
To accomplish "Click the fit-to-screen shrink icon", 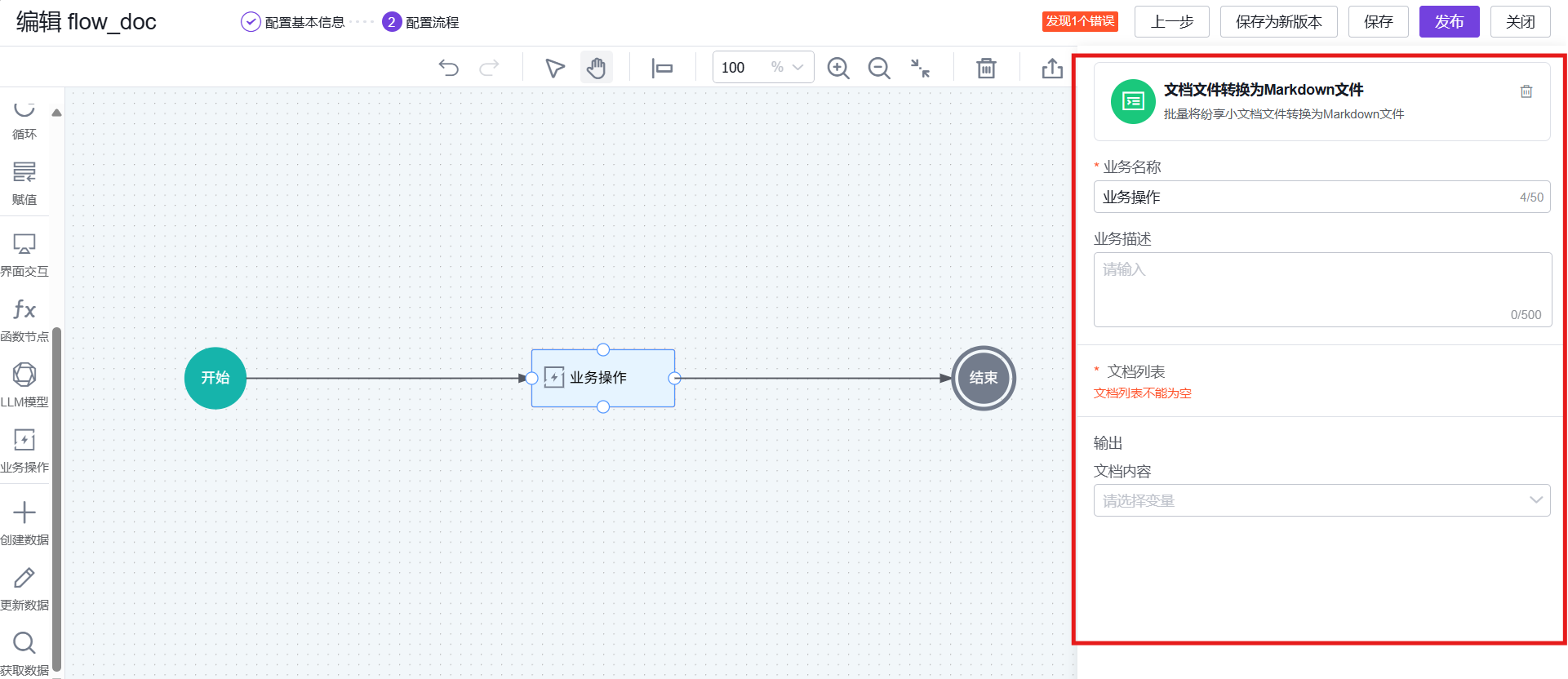I will pyautogui.click(x=920, y=68).
